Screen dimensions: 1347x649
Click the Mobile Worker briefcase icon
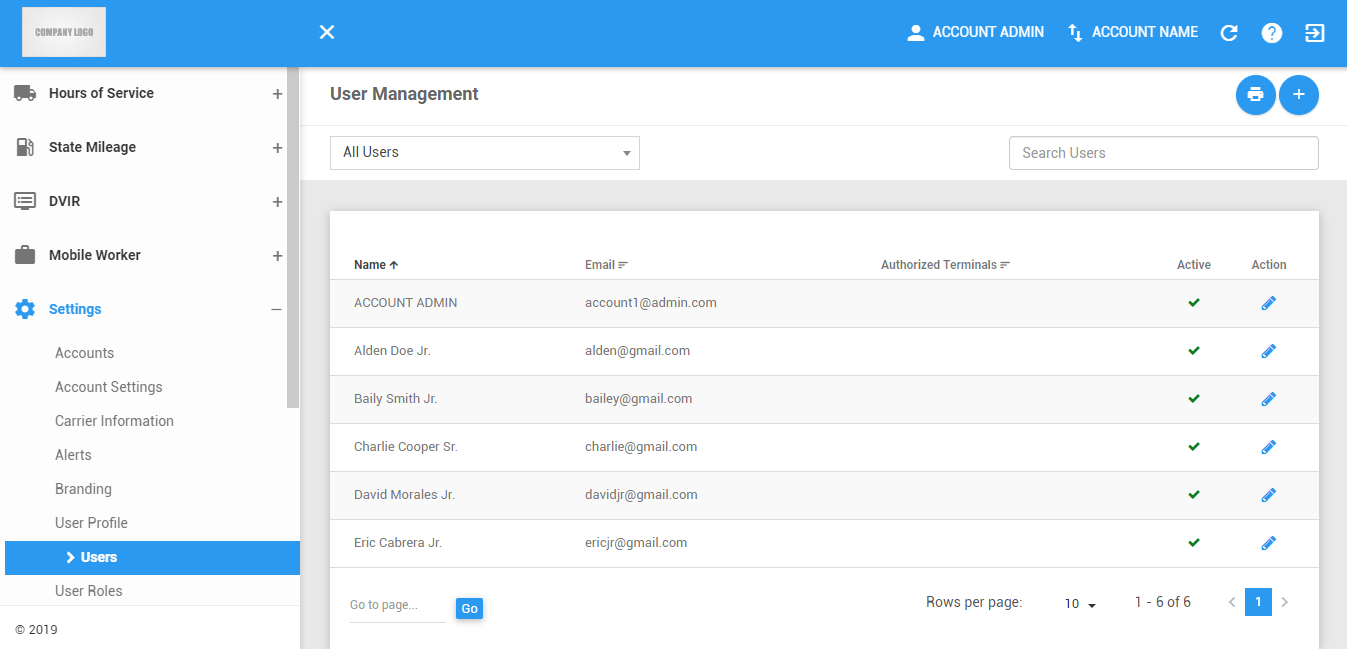coord(25,255)
